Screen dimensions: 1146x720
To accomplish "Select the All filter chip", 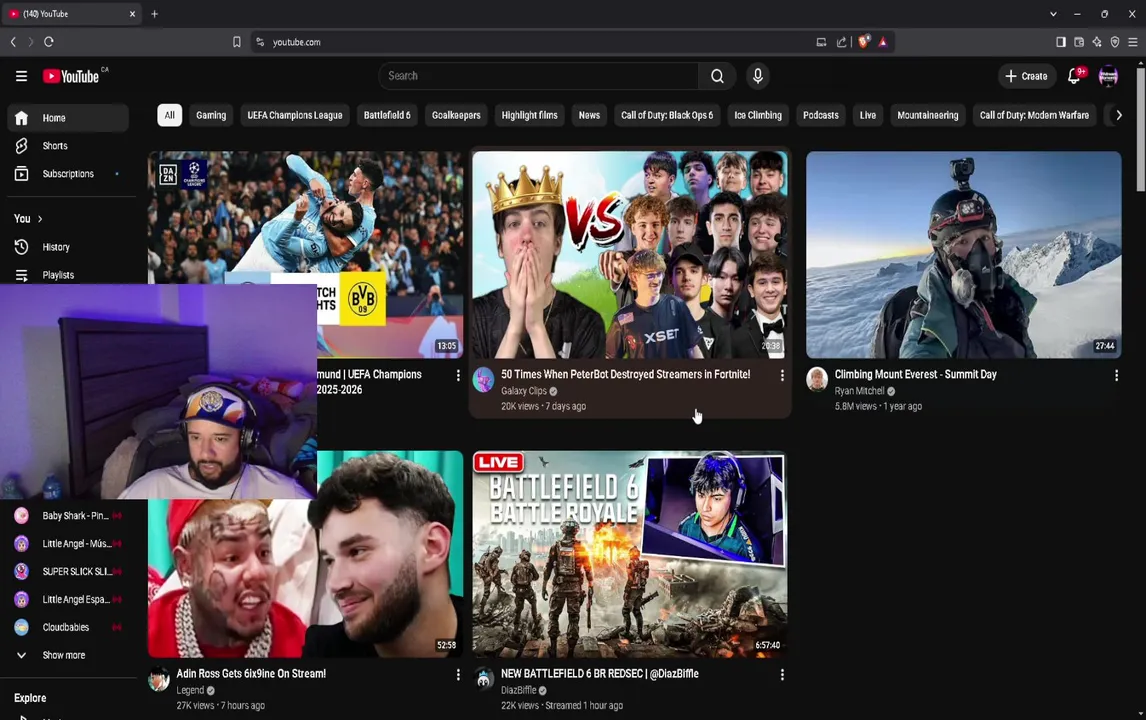I will [x=170, y=115].
